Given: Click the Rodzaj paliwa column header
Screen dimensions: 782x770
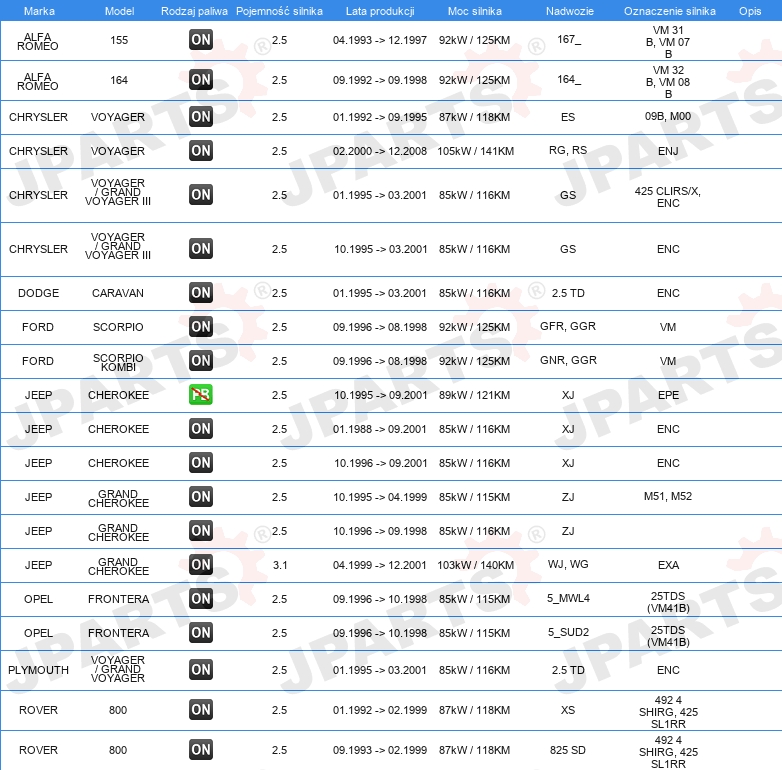Looking at the screenshot, I should point(194,11).
